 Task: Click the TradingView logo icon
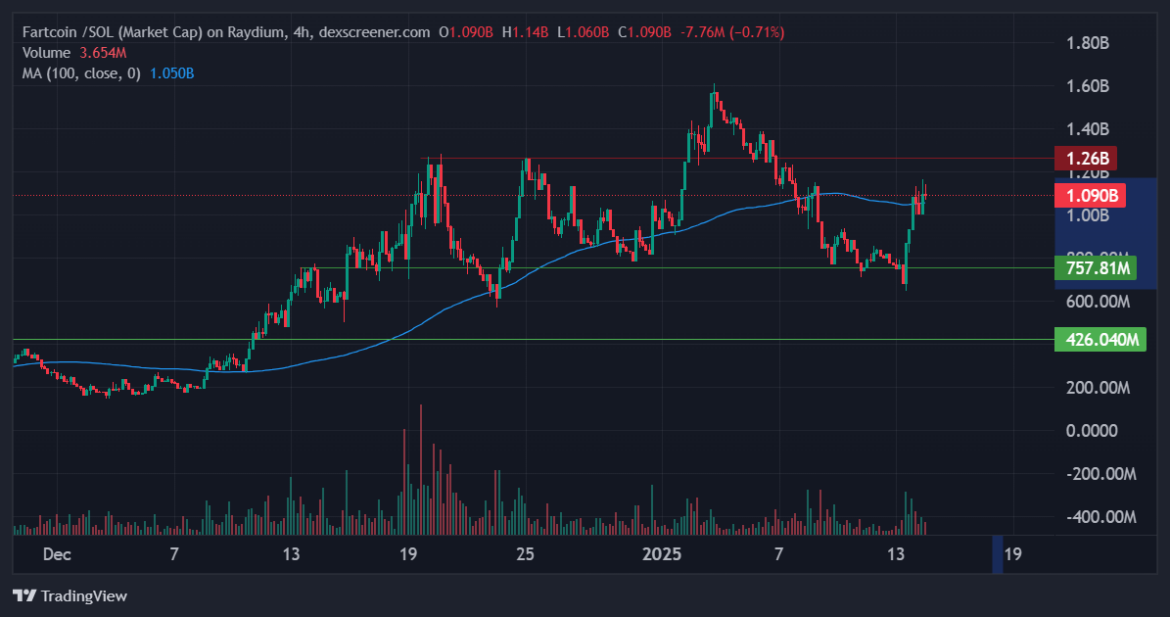click(24, 596)
